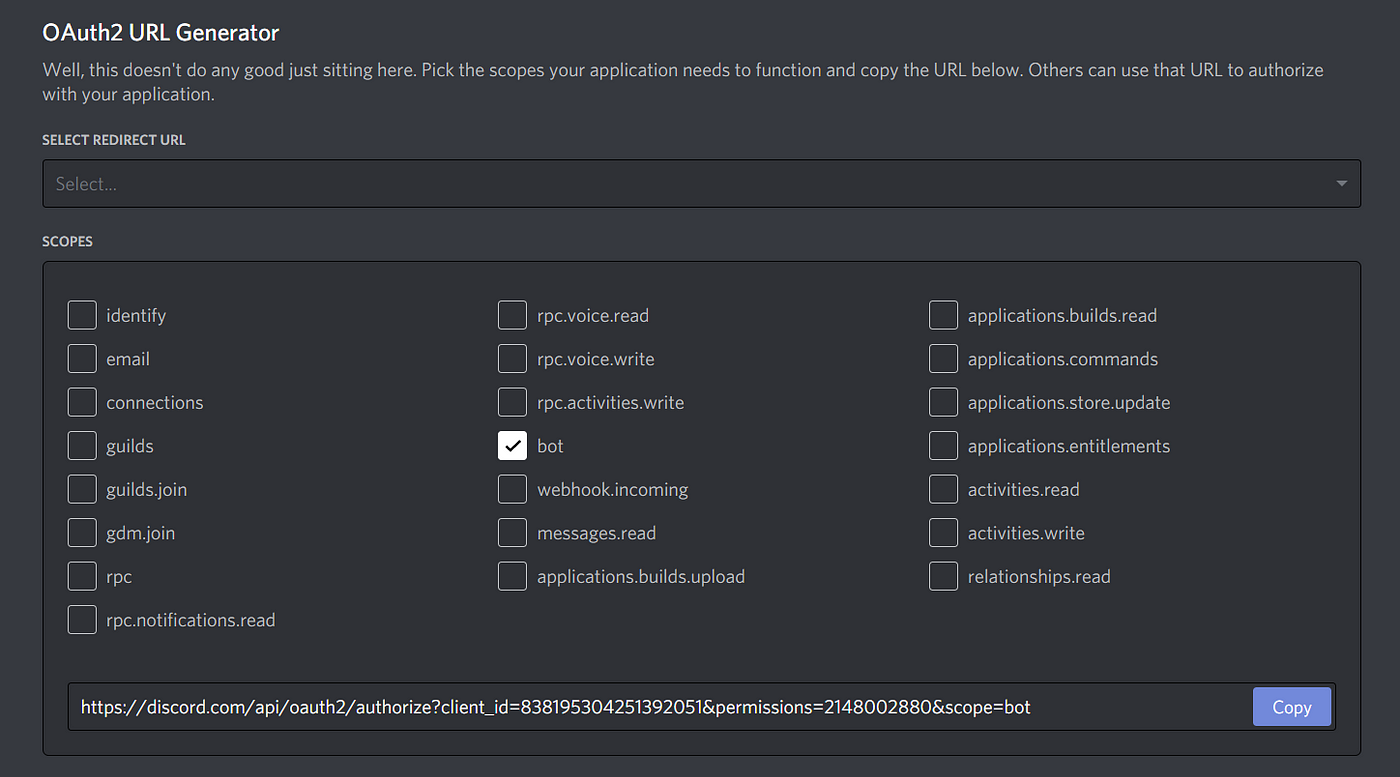Enable rpc.activities.write scope

click(x=512, y=402)
